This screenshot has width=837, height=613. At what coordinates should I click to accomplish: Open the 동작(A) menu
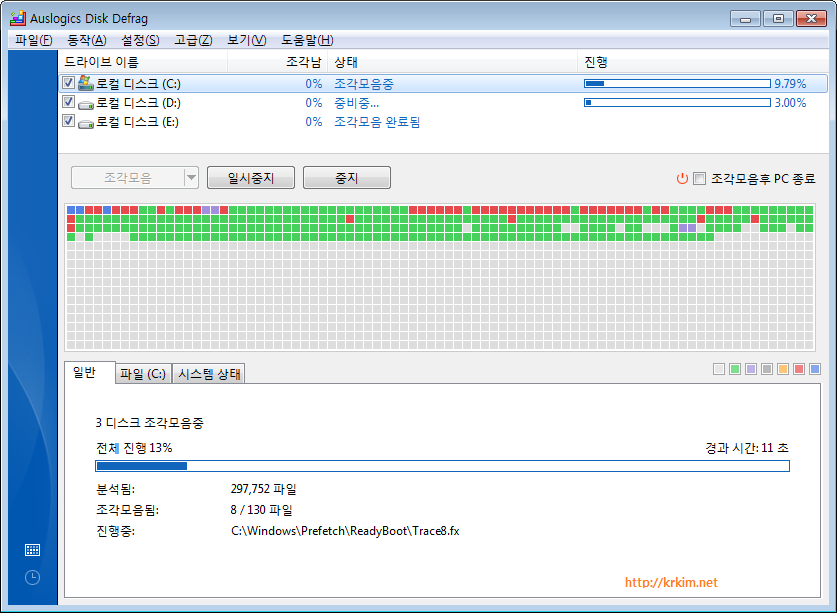(87, 40)
